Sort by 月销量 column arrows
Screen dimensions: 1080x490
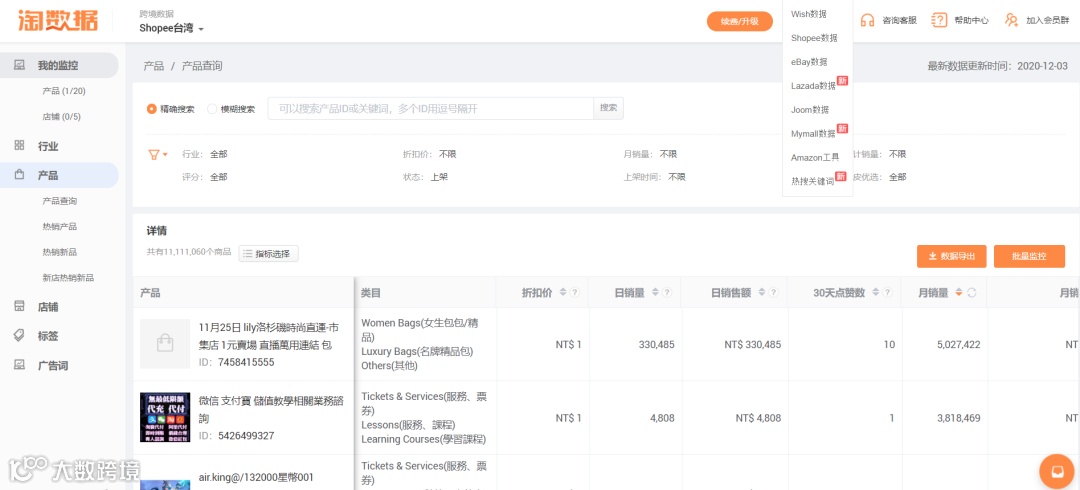958,293
